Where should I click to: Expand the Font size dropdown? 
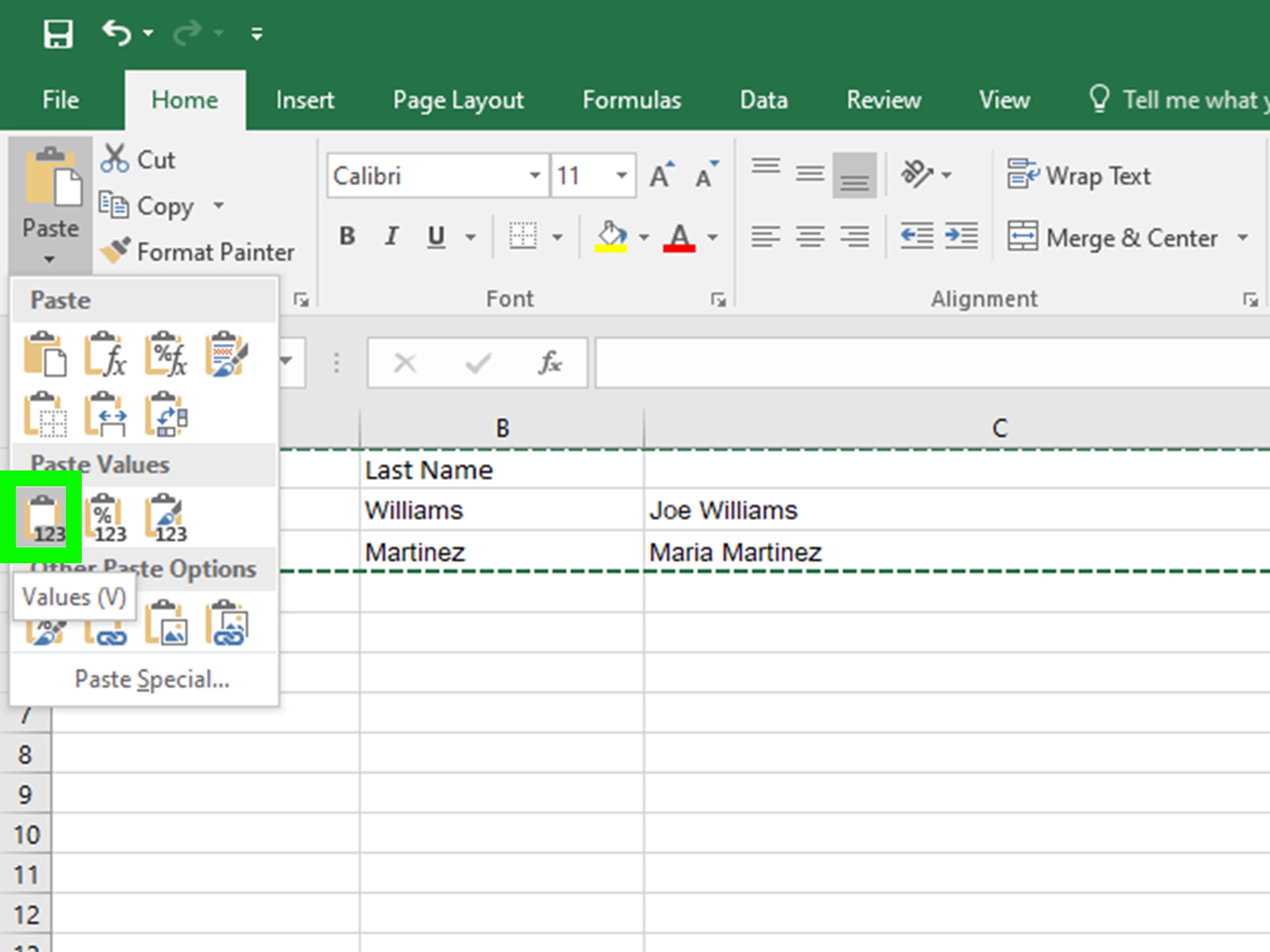tap(622, 176)
